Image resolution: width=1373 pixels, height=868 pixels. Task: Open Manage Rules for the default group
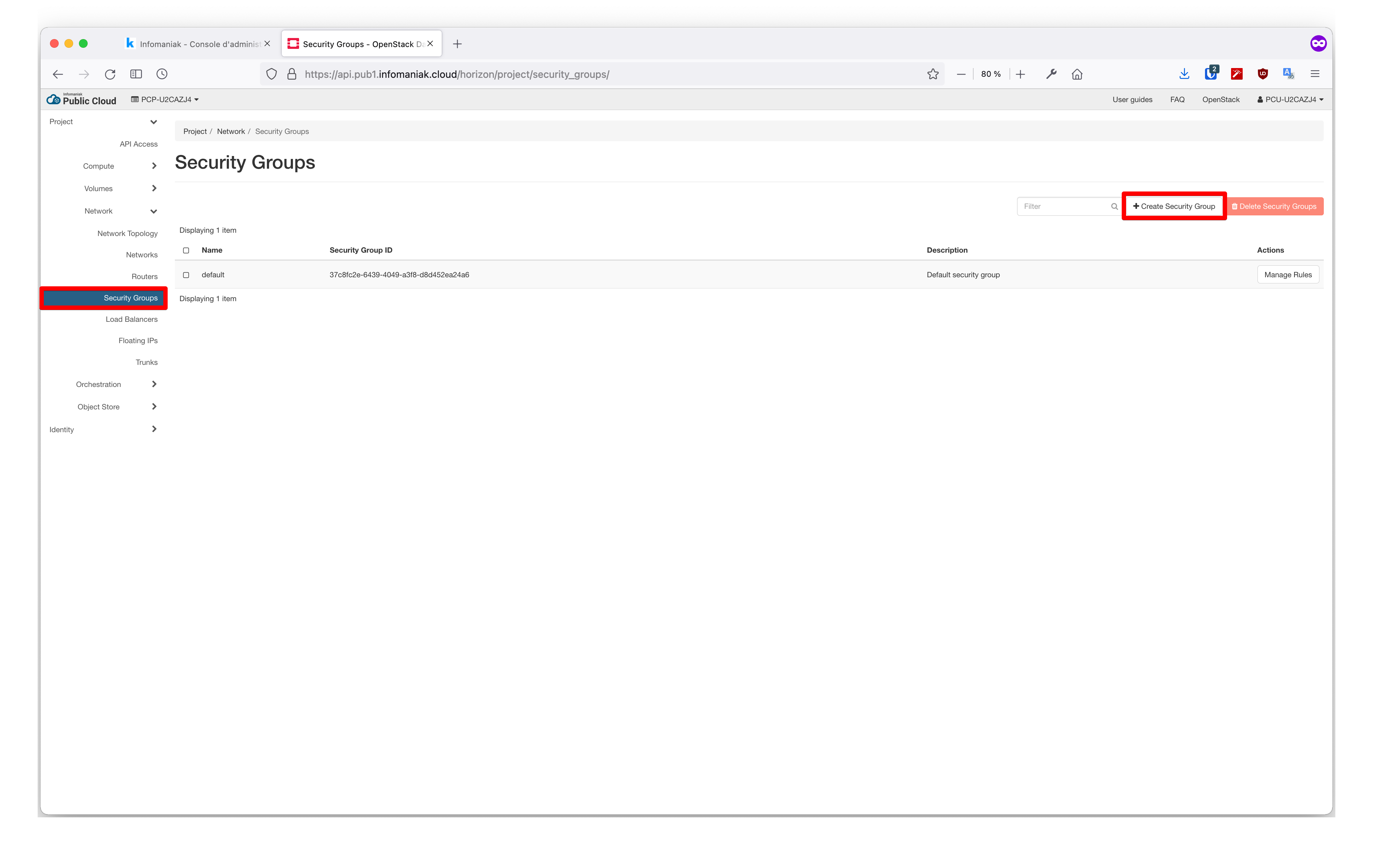[x=1288, y=274]
